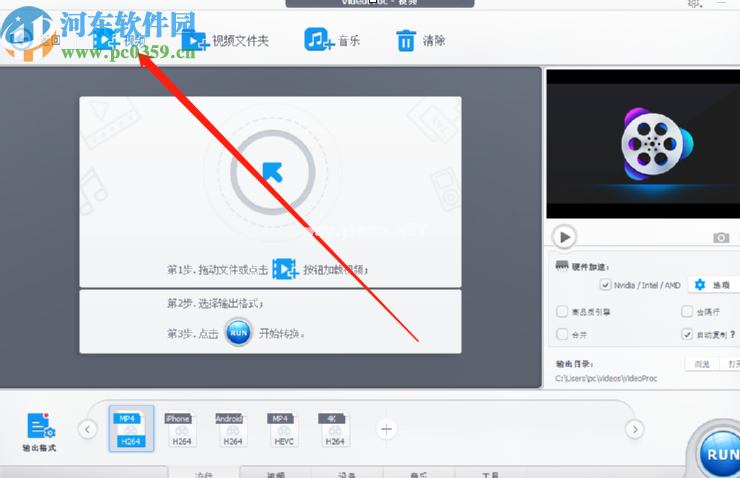Open hardware acceleration options with gear button
This screenshot has height=478, width=740.
(x=700, y=285)
